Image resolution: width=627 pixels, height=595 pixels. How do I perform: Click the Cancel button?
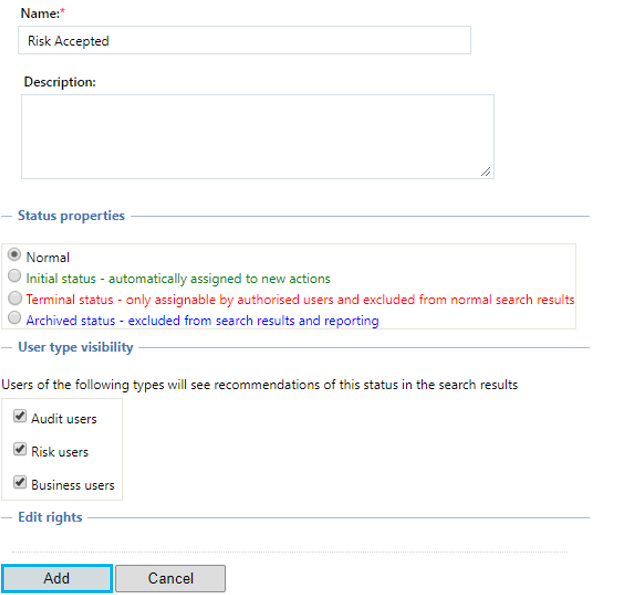point(170,578)
